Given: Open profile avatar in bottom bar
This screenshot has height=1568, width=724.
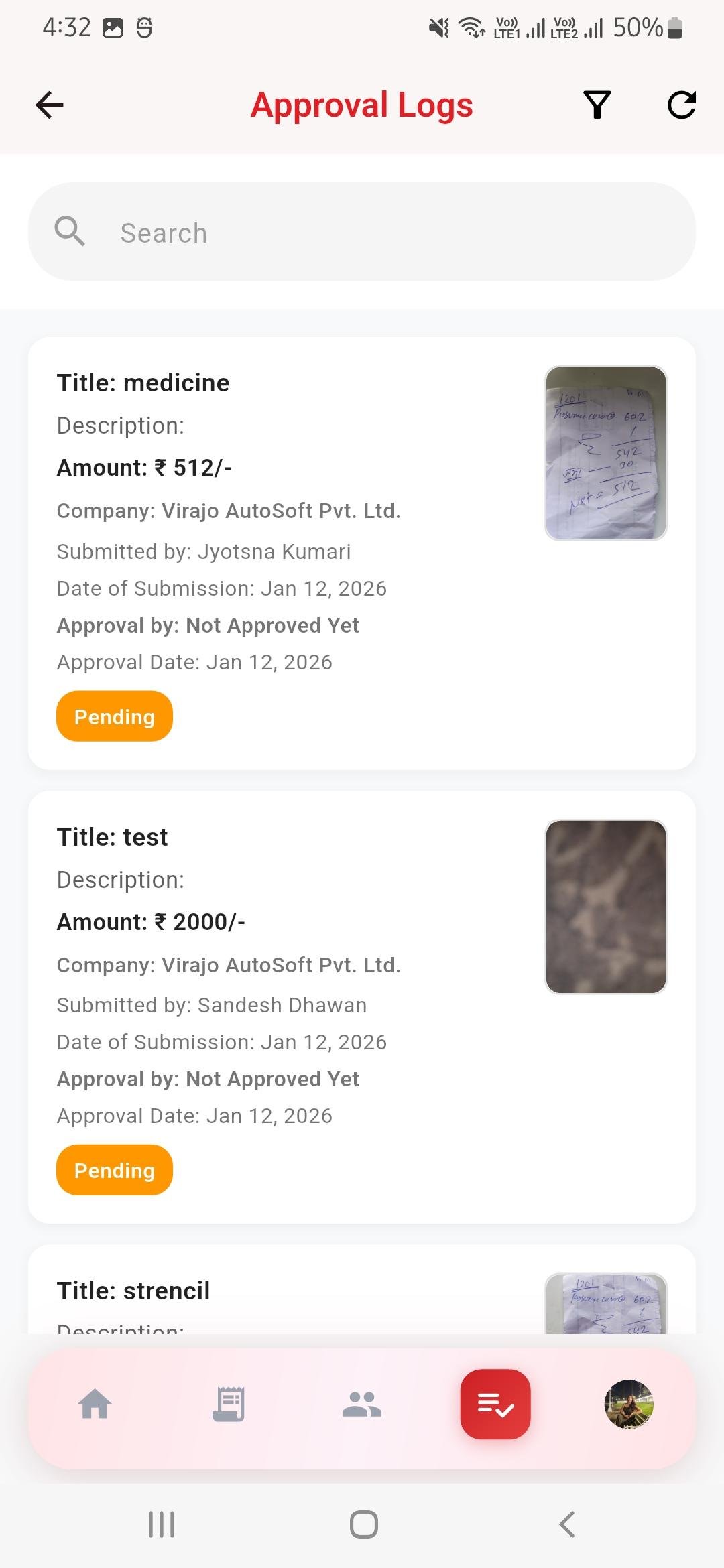Looking at the screenshot, I should coord(629,1404).
